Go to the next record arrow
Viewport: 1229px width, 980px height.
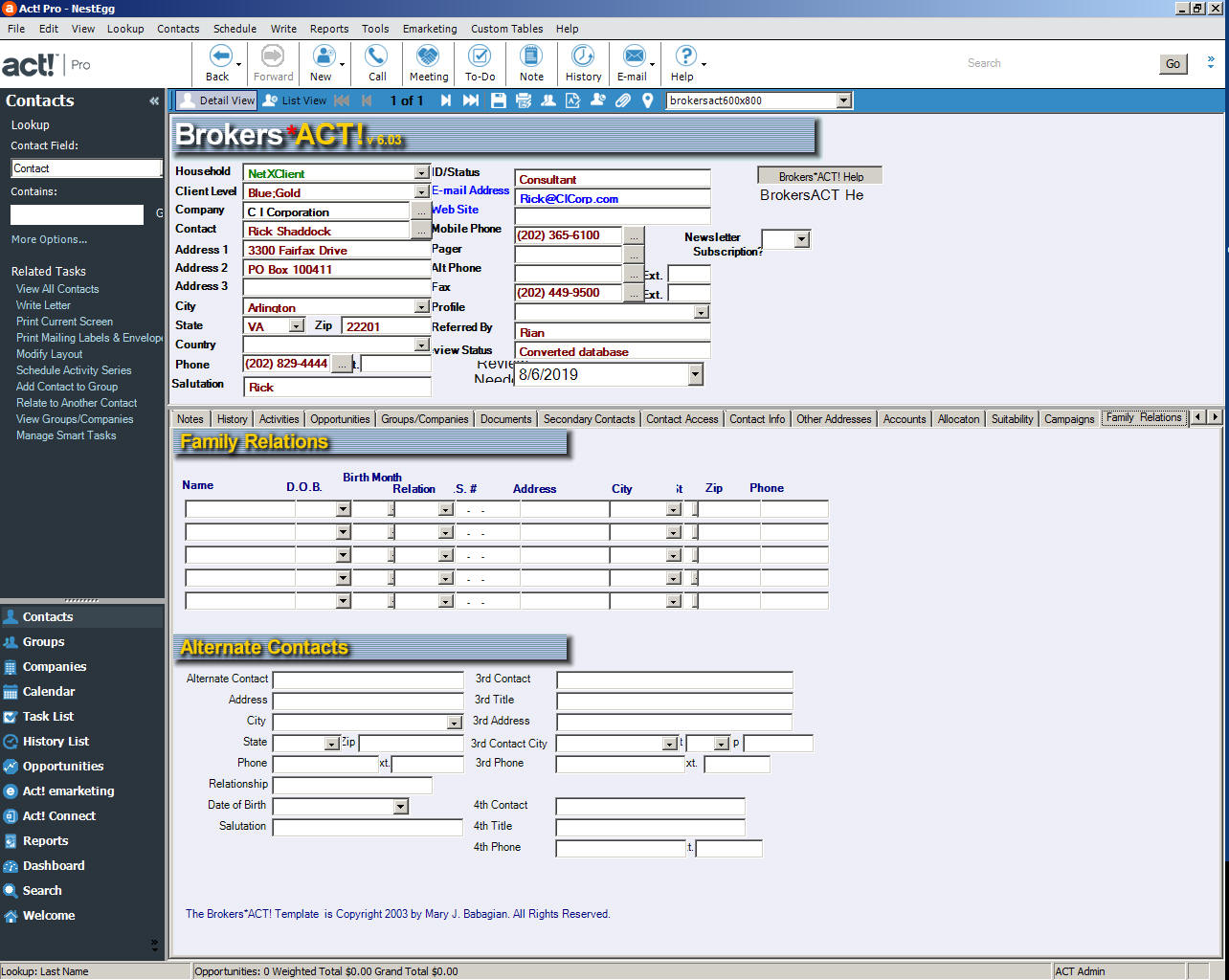[446, 100]
